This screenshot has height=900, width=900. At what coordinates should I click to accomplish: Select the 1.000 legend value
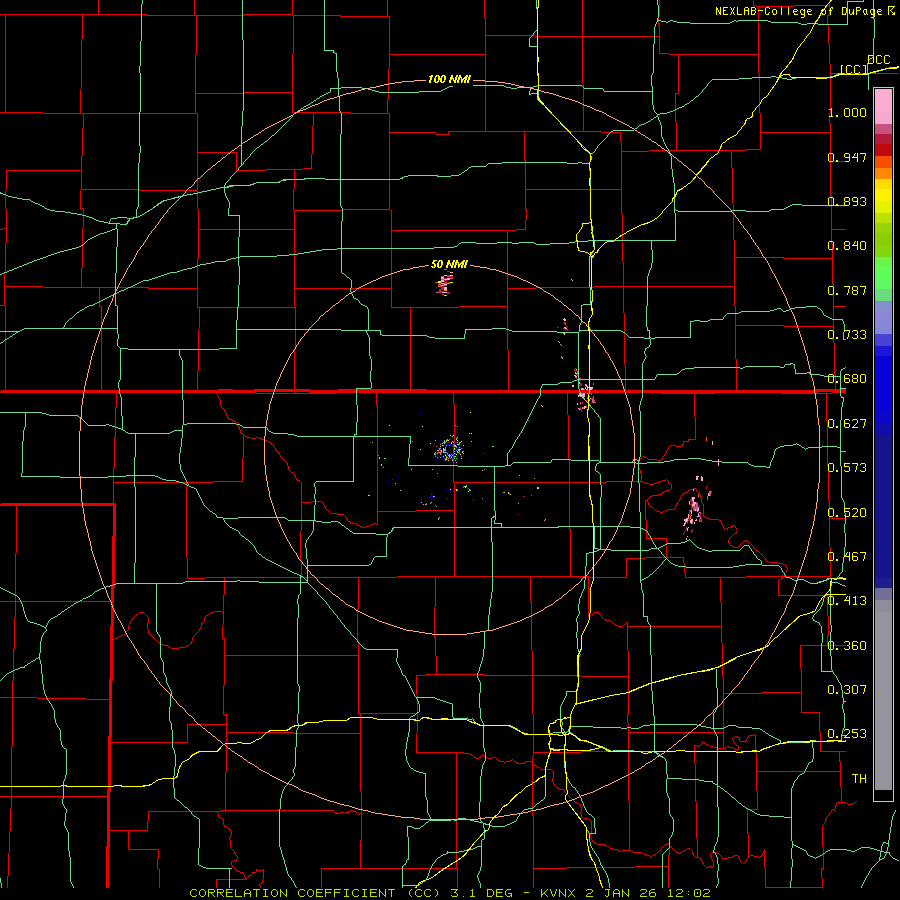pyautogui.click(x=847, y=112)
